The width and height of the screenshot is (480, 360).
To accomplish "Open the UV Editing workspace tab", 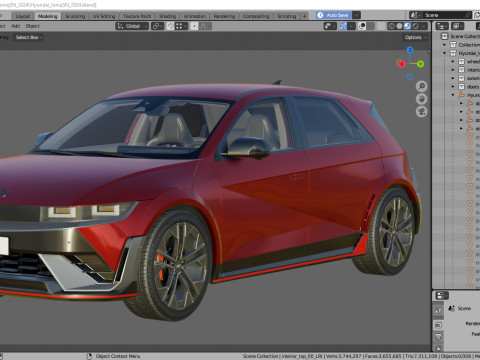I will click(x=104, y=16).
